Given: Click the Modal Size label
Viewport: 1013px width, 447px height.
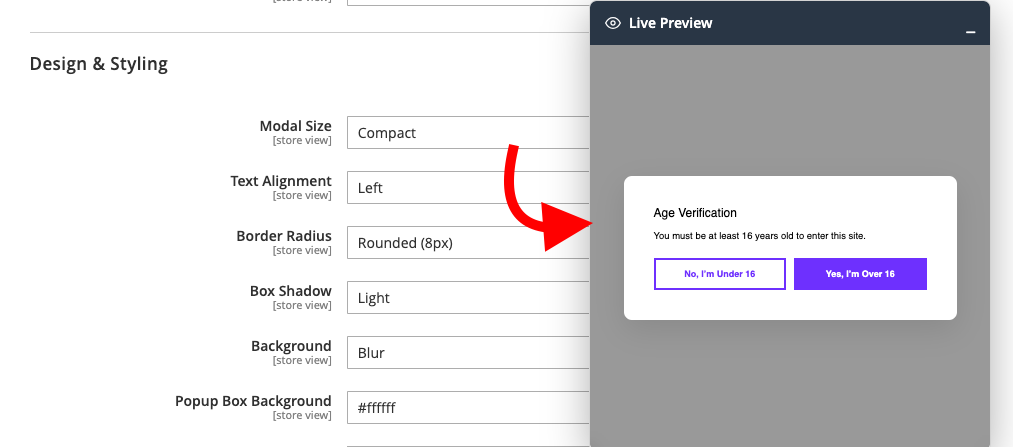Looking at the screenshot, I should coord(295,126).
